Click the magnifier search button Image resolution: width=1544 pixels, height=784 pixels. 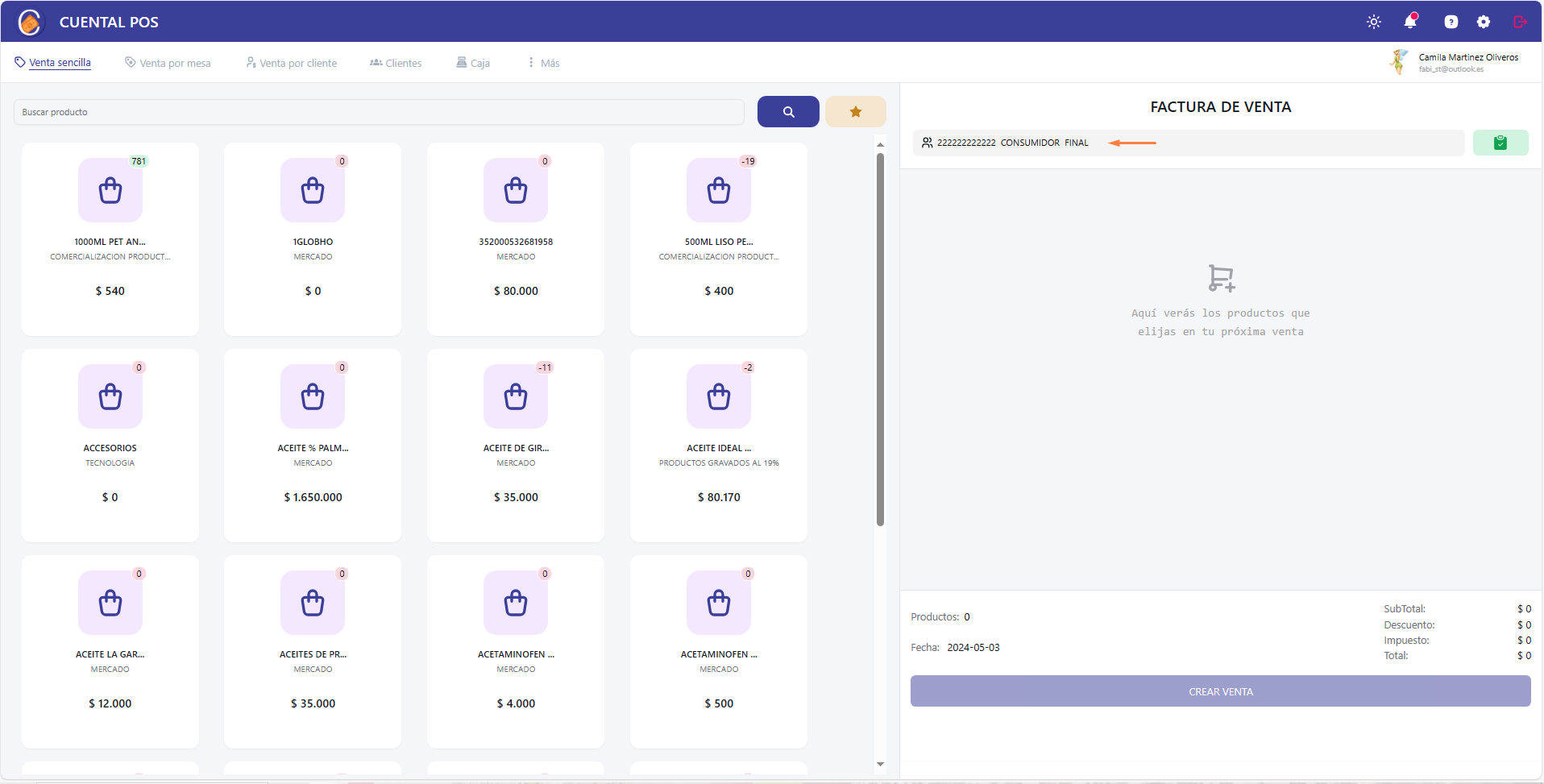point(788,112)
